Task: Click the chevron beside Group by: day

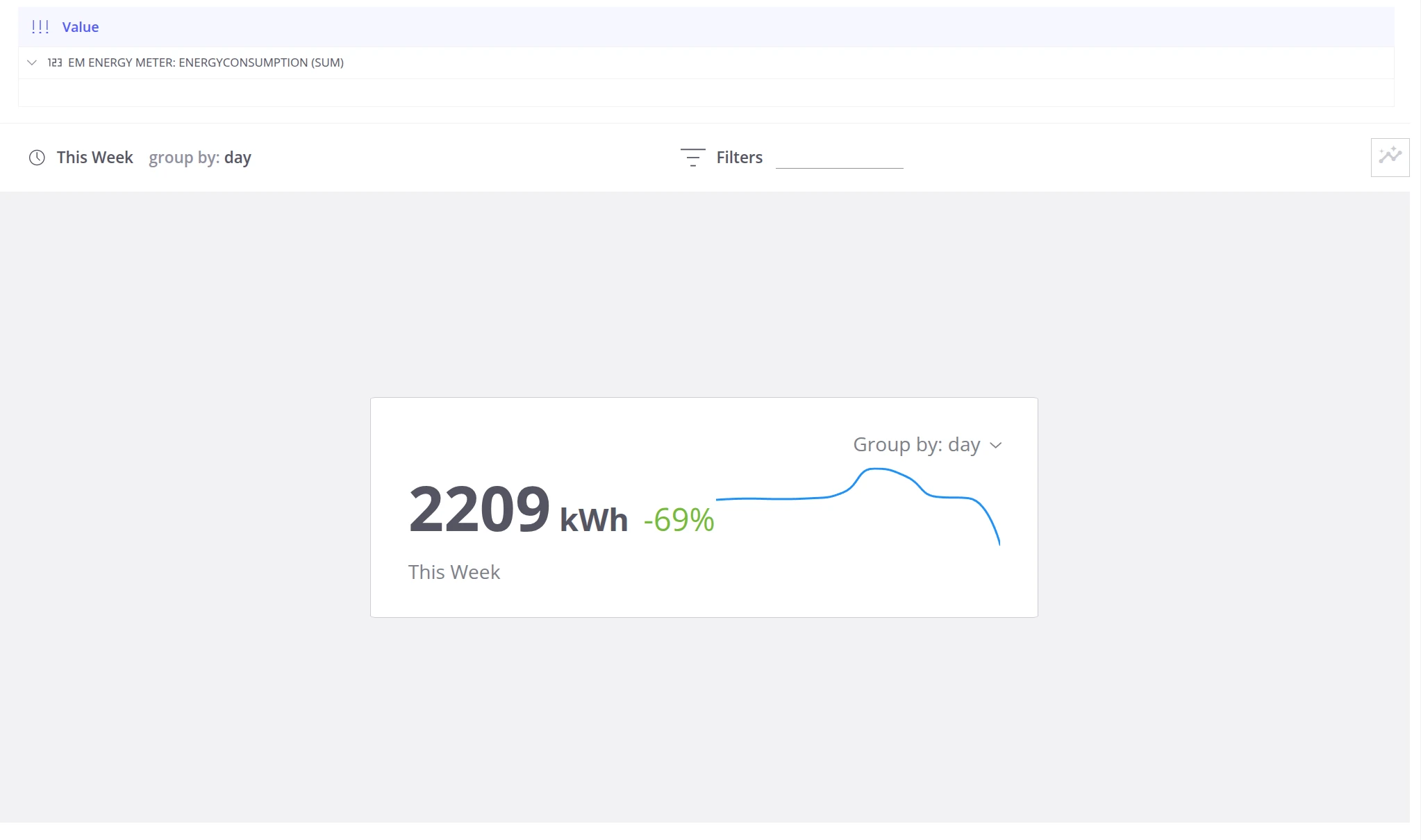Action: tap(996, 445)
